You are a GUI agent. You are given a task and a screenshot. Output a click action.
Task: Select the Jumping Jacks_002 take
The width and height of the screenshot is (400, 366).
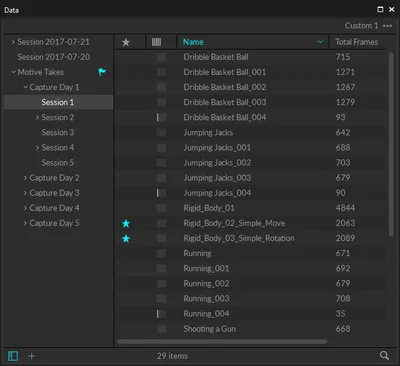217,163
